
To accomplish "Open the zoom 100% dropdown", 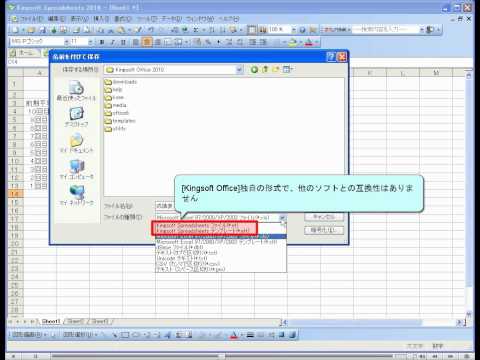I will pyautogui.click(x=294, y=30).
